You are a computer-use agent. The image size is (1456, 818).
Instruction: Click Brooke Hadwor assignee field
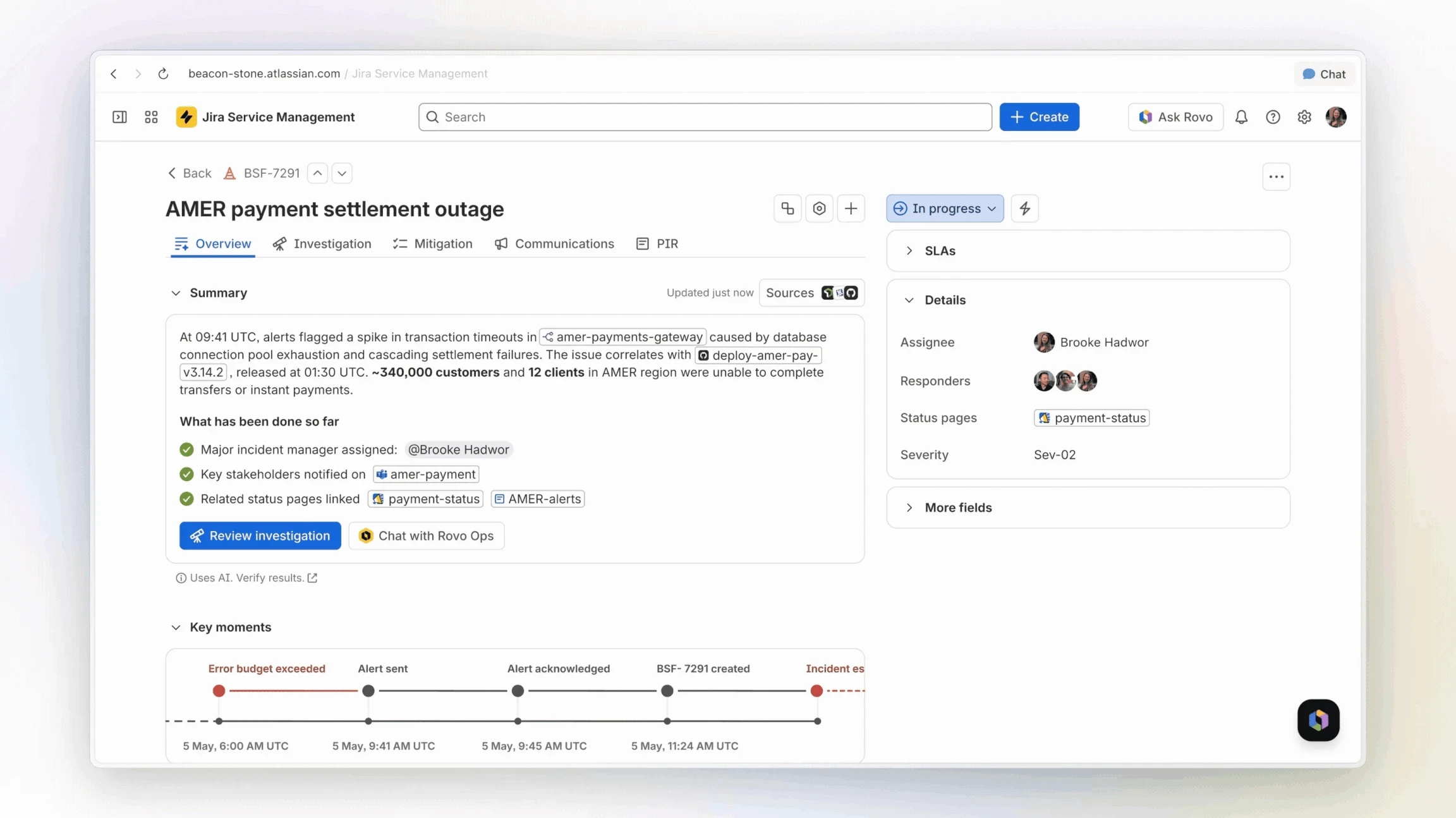1091,342
